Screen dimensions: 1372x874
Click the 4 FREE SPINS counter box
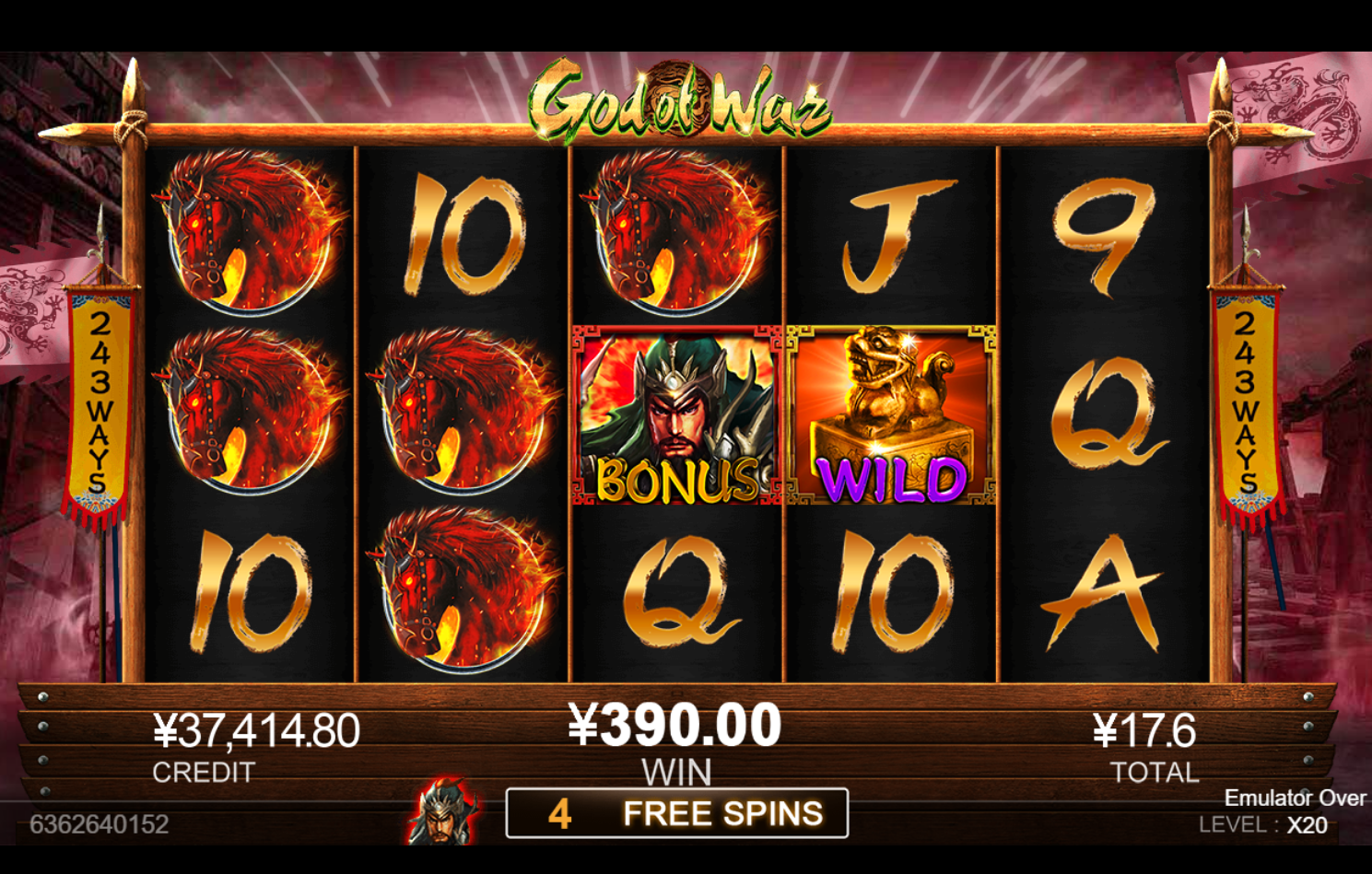pyautogui.click(x=677, y=813)
